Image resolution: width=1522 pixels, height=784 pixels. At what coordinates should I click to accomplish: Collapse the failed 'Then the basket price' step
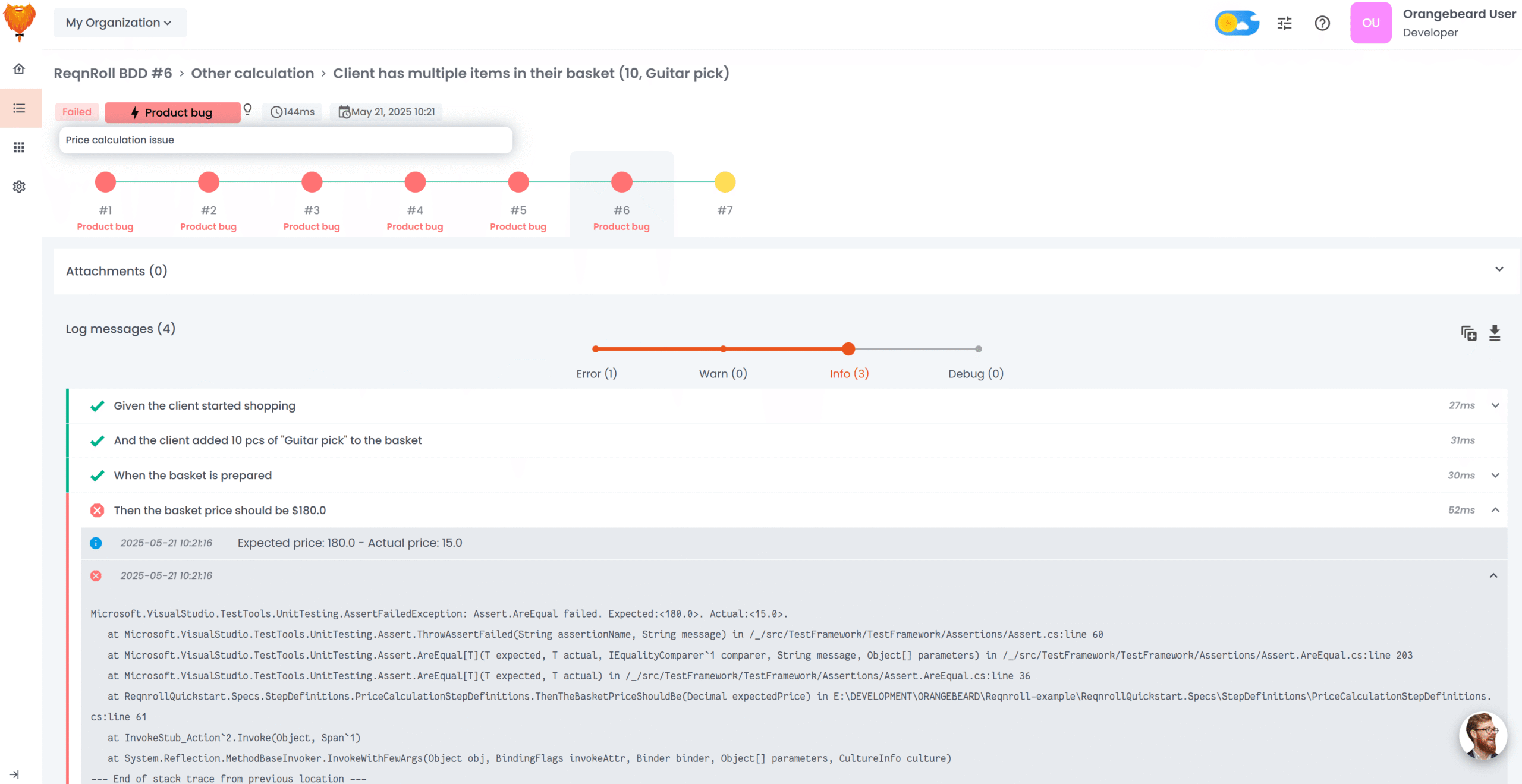(1495, 510)
